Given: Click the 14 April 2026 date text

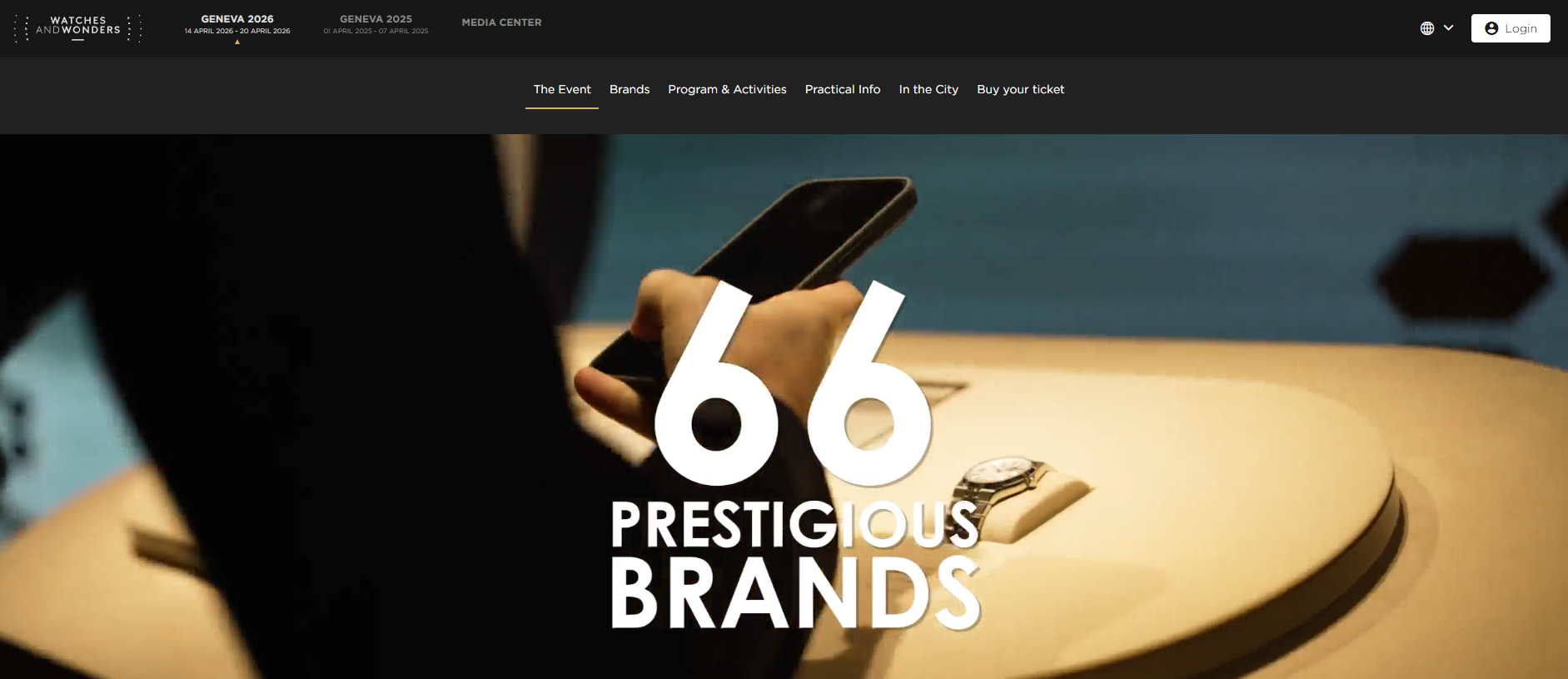Looking at the screenshot, I should coord(209,31).
